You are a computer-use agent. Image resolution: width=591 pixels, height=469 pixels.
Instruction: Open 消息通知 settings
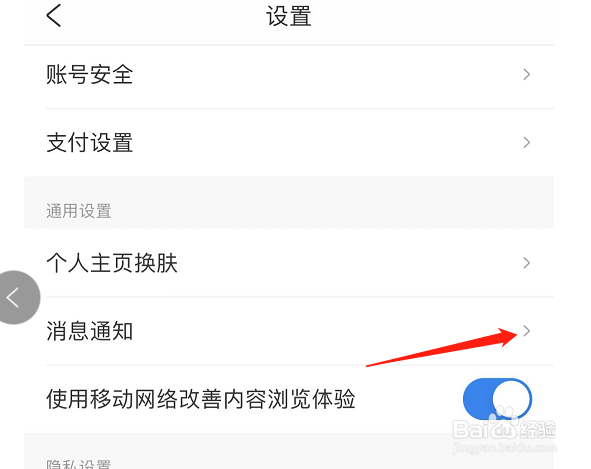289,331
